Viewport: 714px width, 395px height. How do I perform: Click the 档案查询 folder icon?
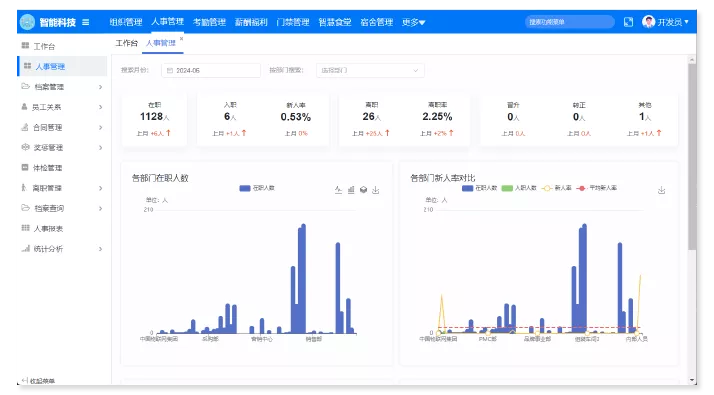coord(26,208)
